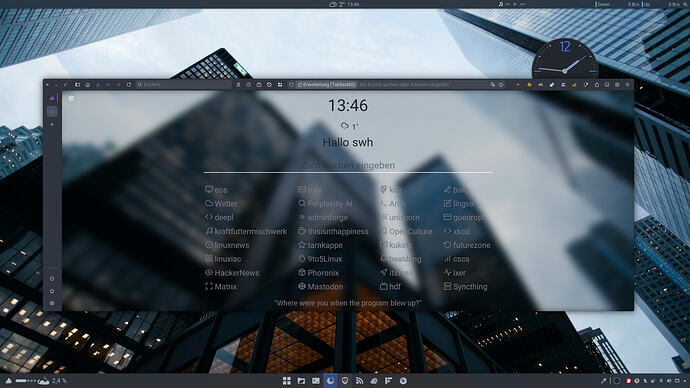Open the Open Culture link
Image resolution: width=690 pixels, height=388 pixels.
coord(406,231)
